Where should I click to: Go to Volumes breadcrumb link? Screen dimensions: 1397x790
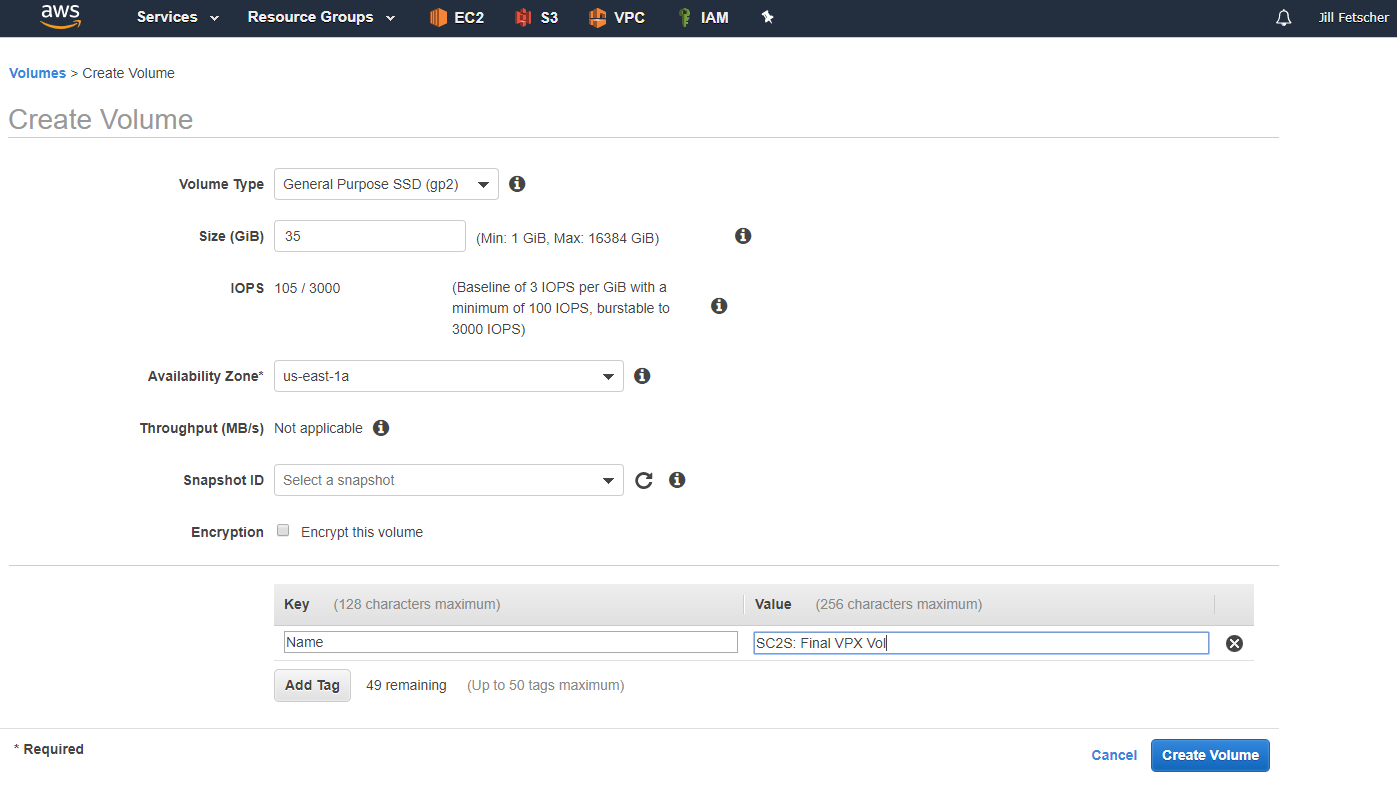[x=37, y=73]
